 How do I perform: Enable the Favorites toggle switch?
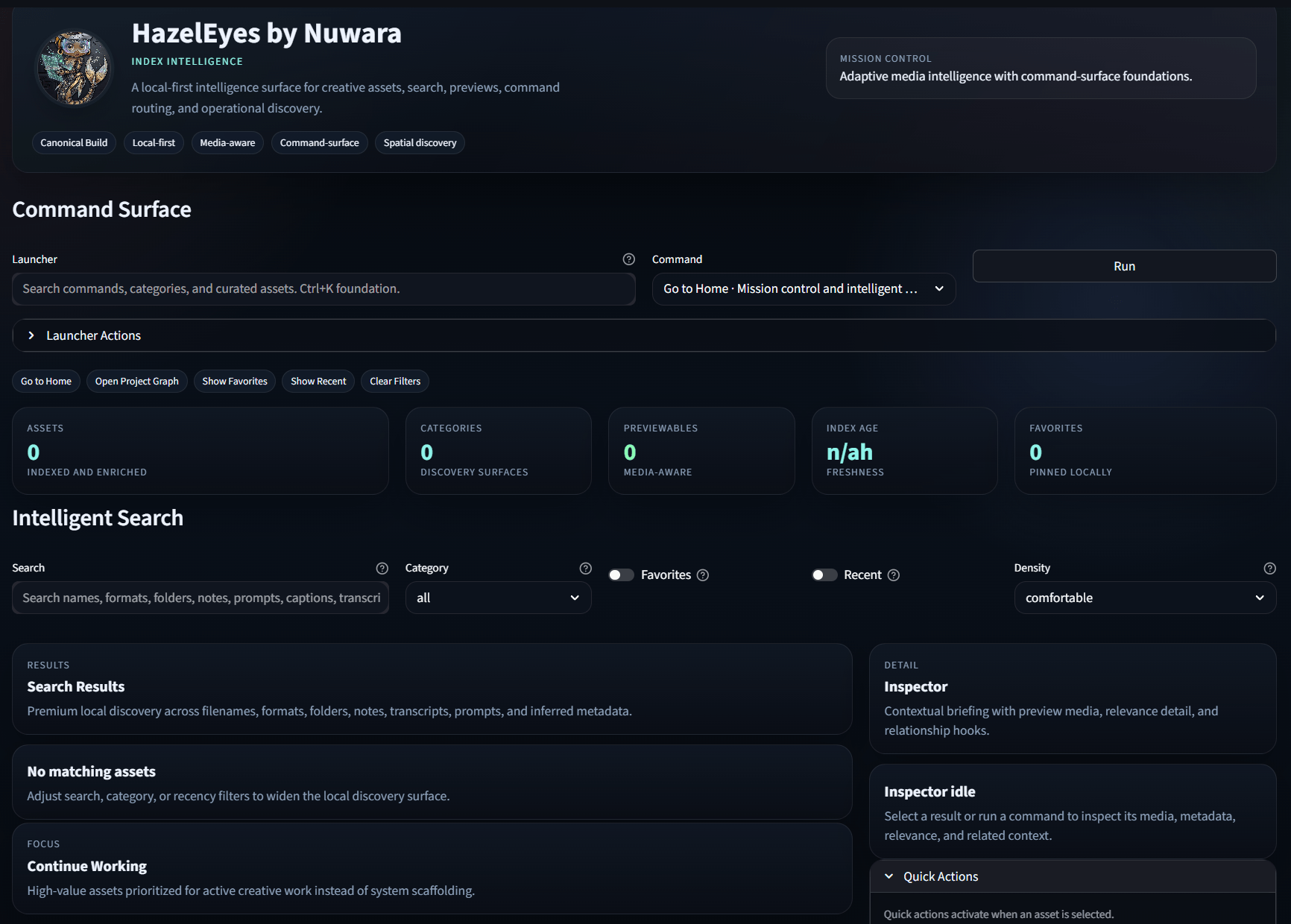(x=621, y=575)
